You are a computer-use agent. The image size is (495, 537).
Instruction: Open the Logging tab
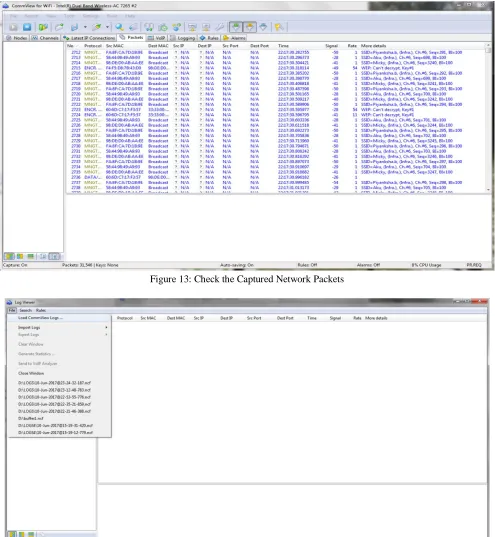[x=183, y=38]
